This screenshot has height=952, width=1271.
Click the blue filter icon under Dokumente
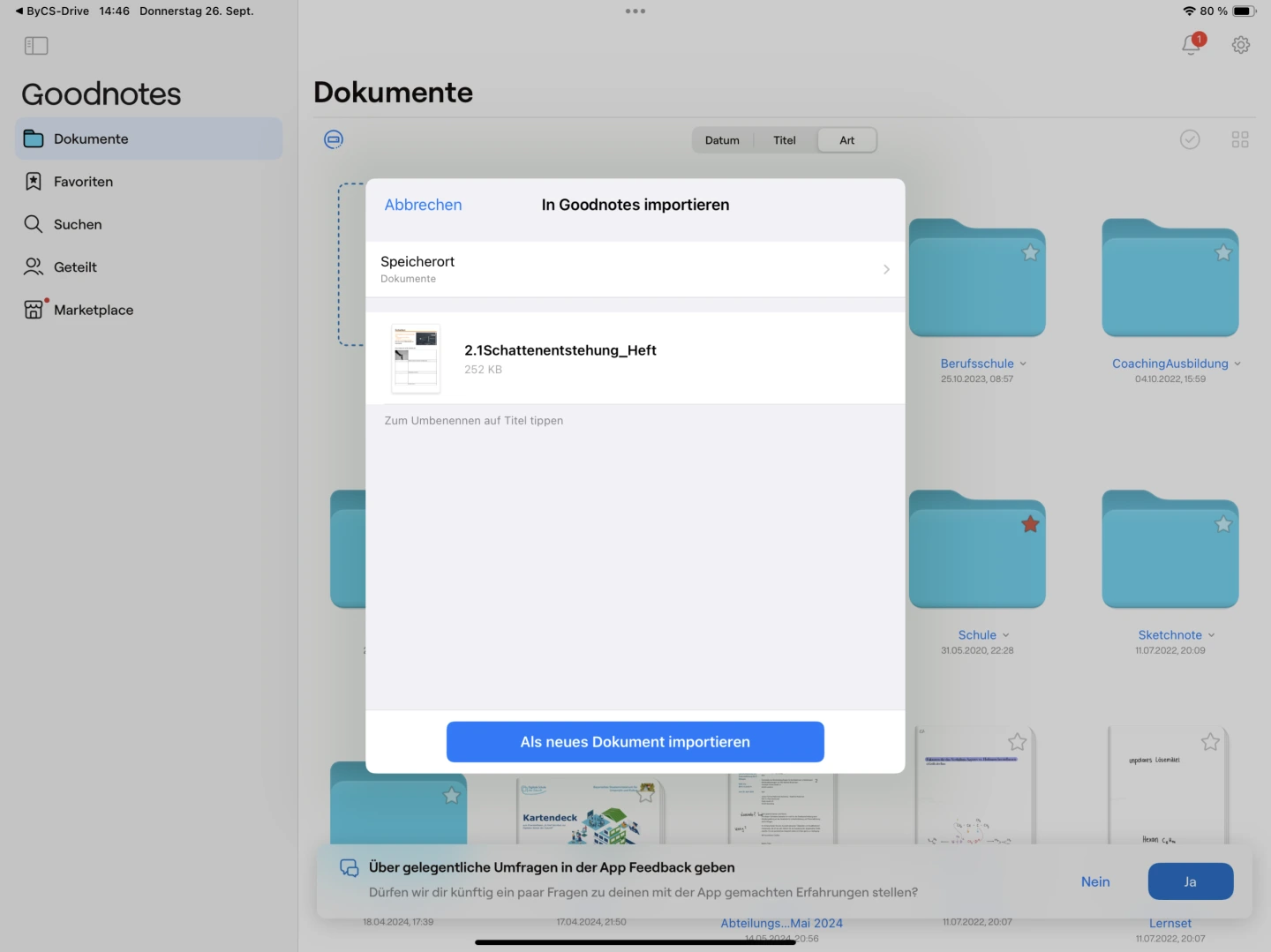(334, 139)
